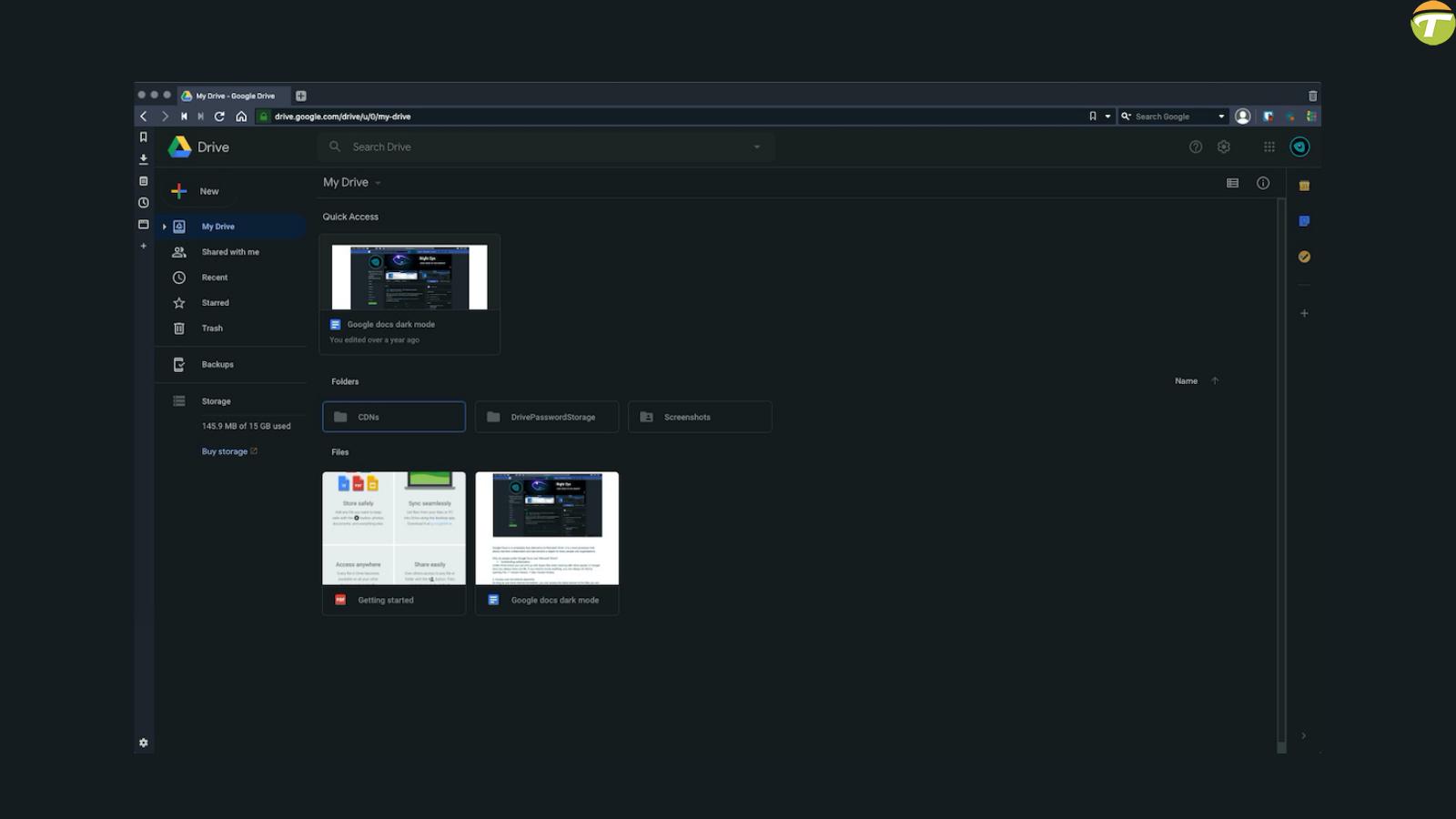Click the Name sort column label
Image resolution: width=1456 pixels, height=819 pixels.
coord(1186,380)
